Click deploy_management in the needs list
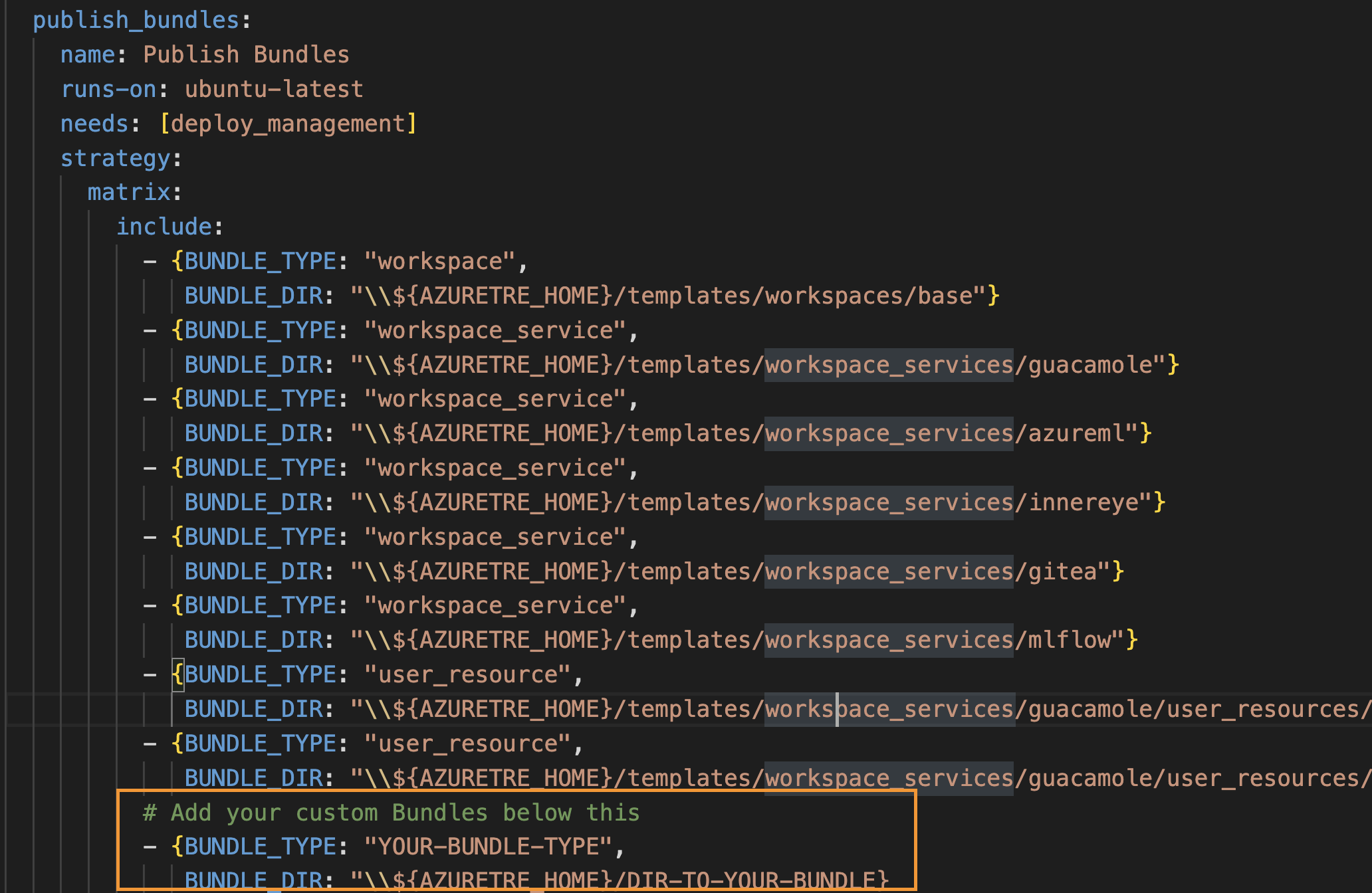Screen dimensions: 1372x893 (x=288, y=124)
